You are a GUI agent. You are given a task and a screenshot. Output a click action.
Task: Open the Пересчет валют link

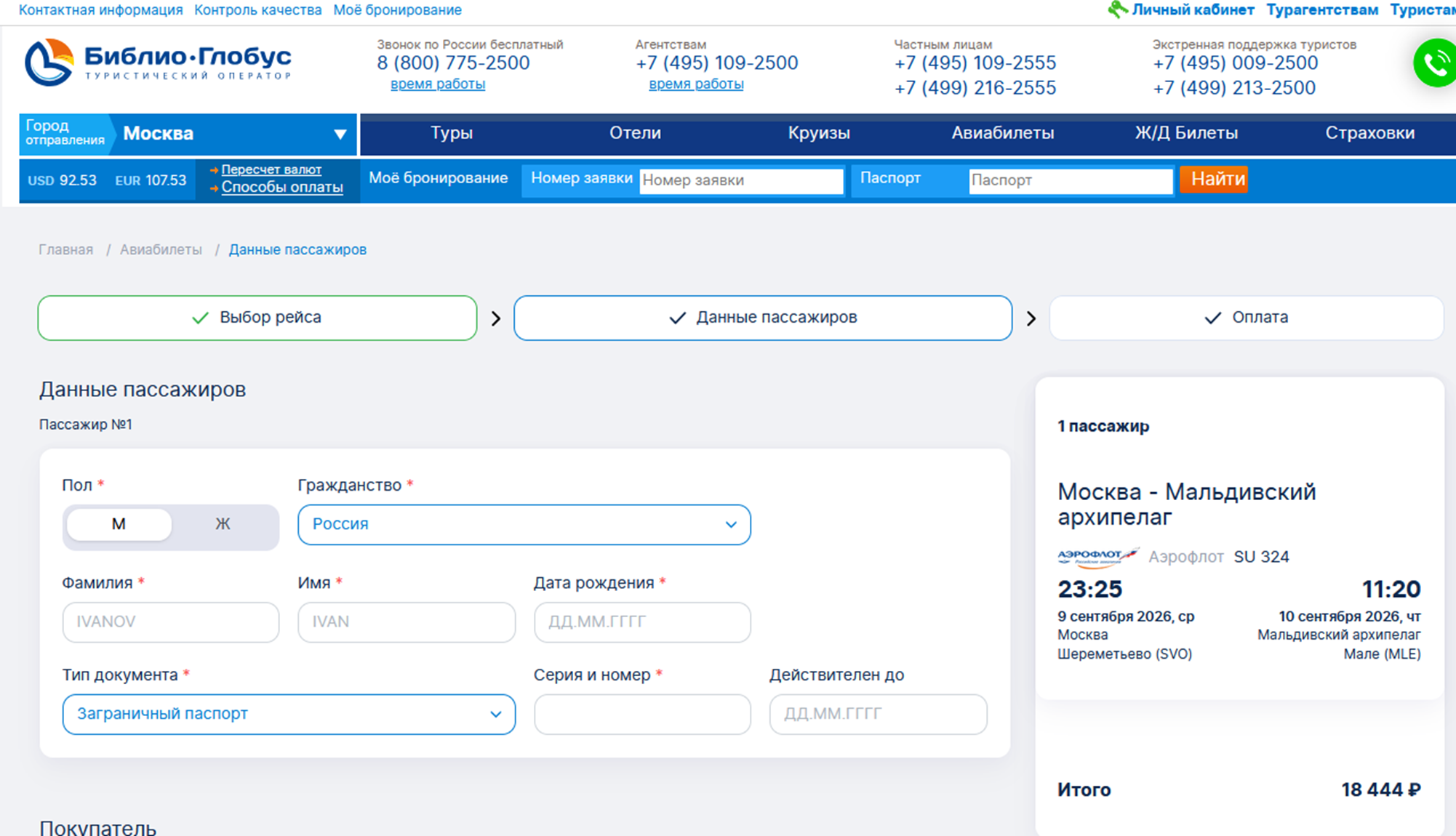271,169
